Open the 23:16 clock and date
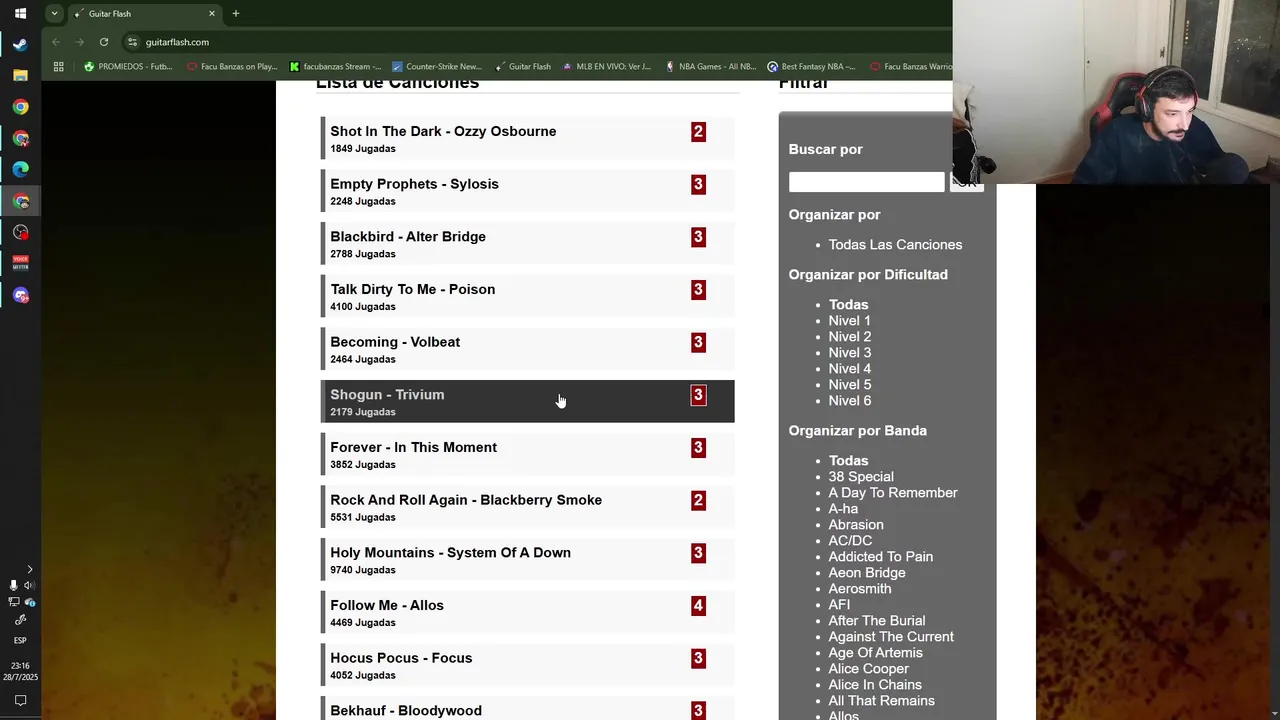 point(20,671)
